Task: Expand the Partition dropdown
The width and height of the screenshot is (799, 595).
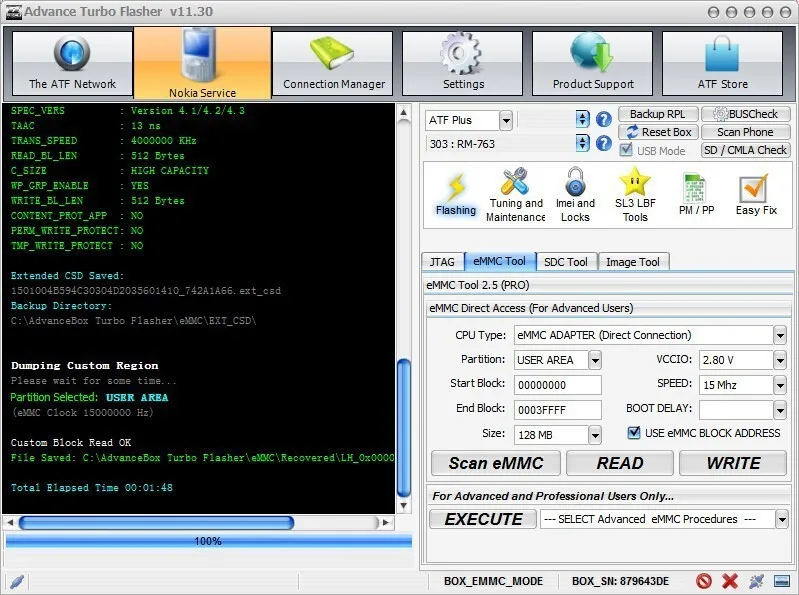Action: 595,360
